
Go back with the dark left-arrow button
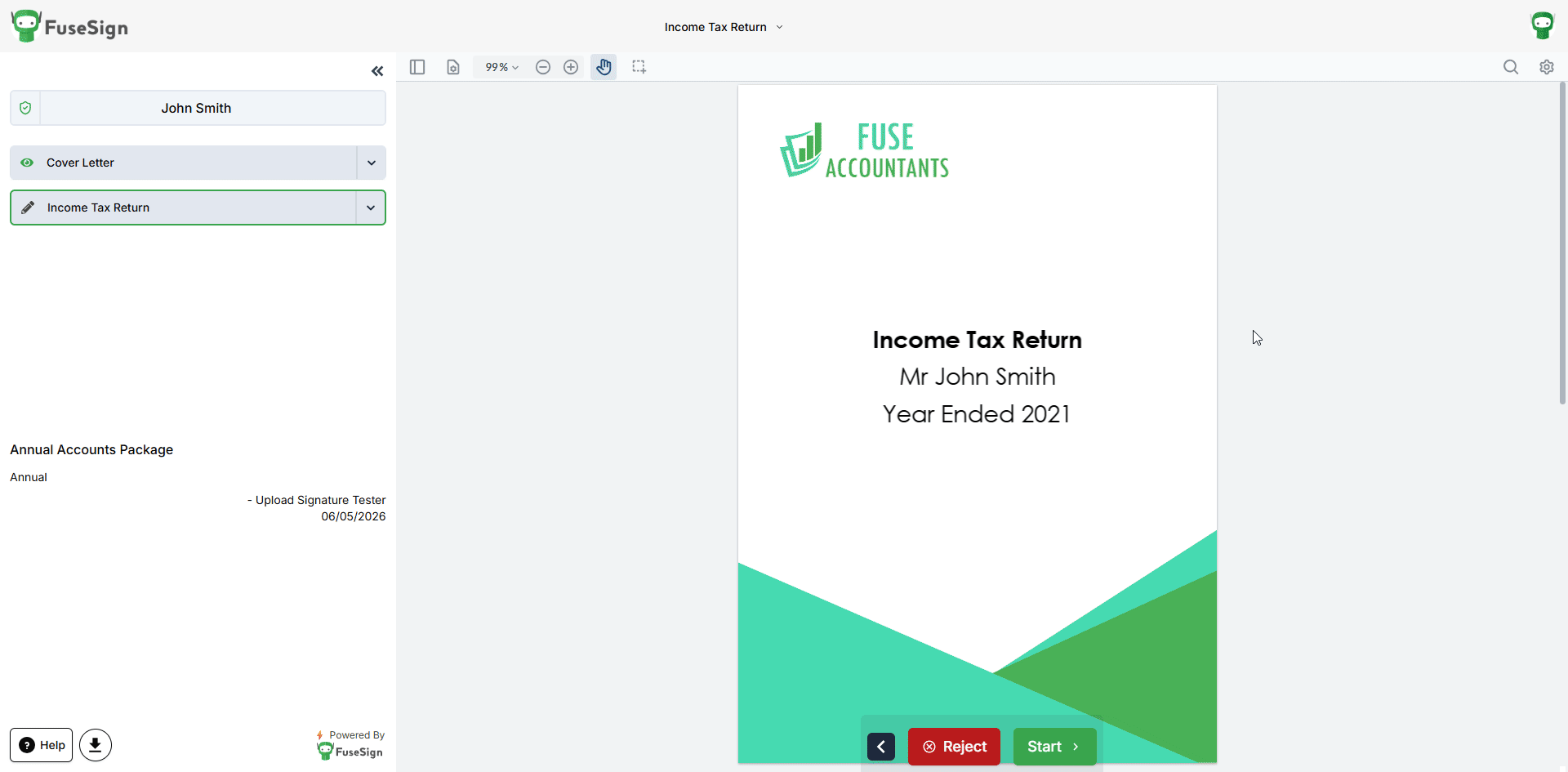coord(881,747)
